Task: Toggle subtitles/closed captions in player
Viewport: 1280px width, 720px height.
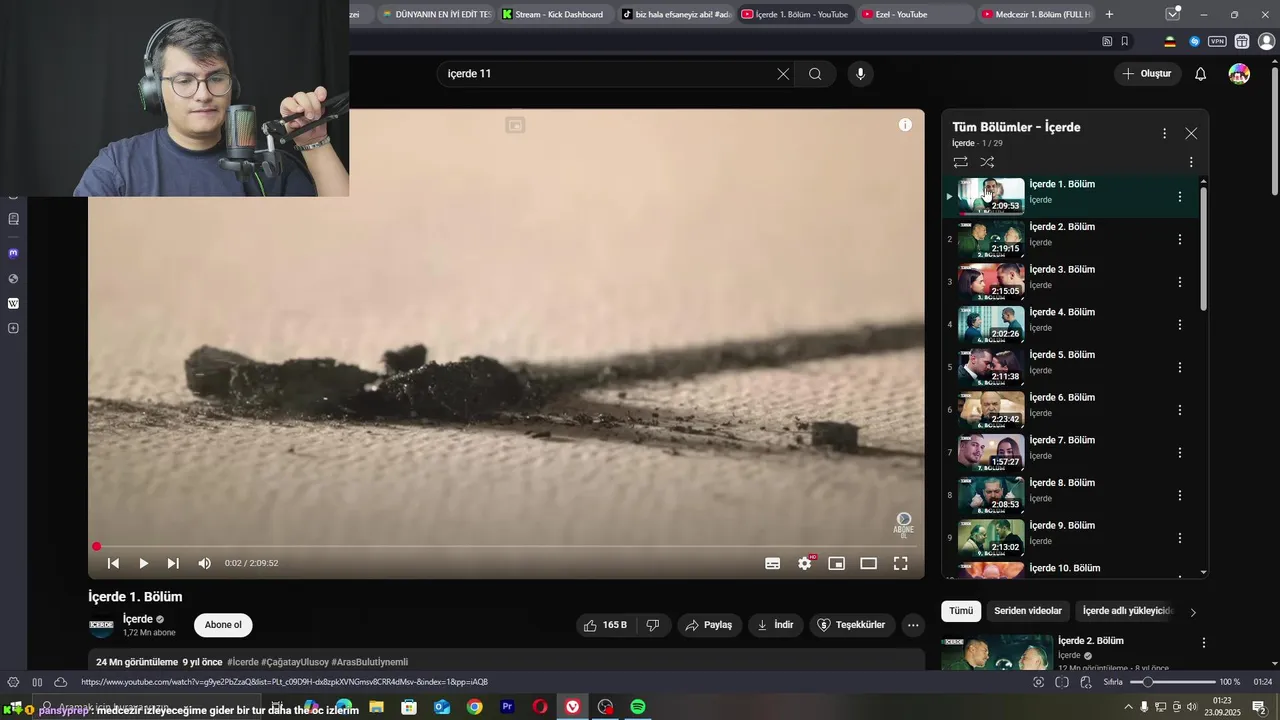Action: point(772,563)
